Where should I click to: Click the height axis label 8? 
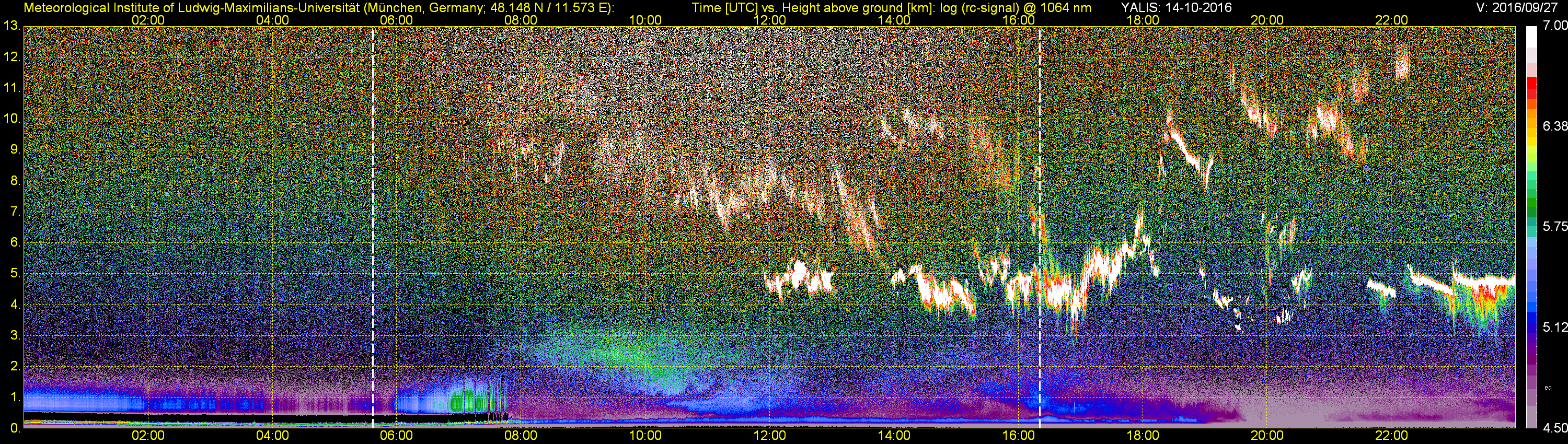point(15,181)
